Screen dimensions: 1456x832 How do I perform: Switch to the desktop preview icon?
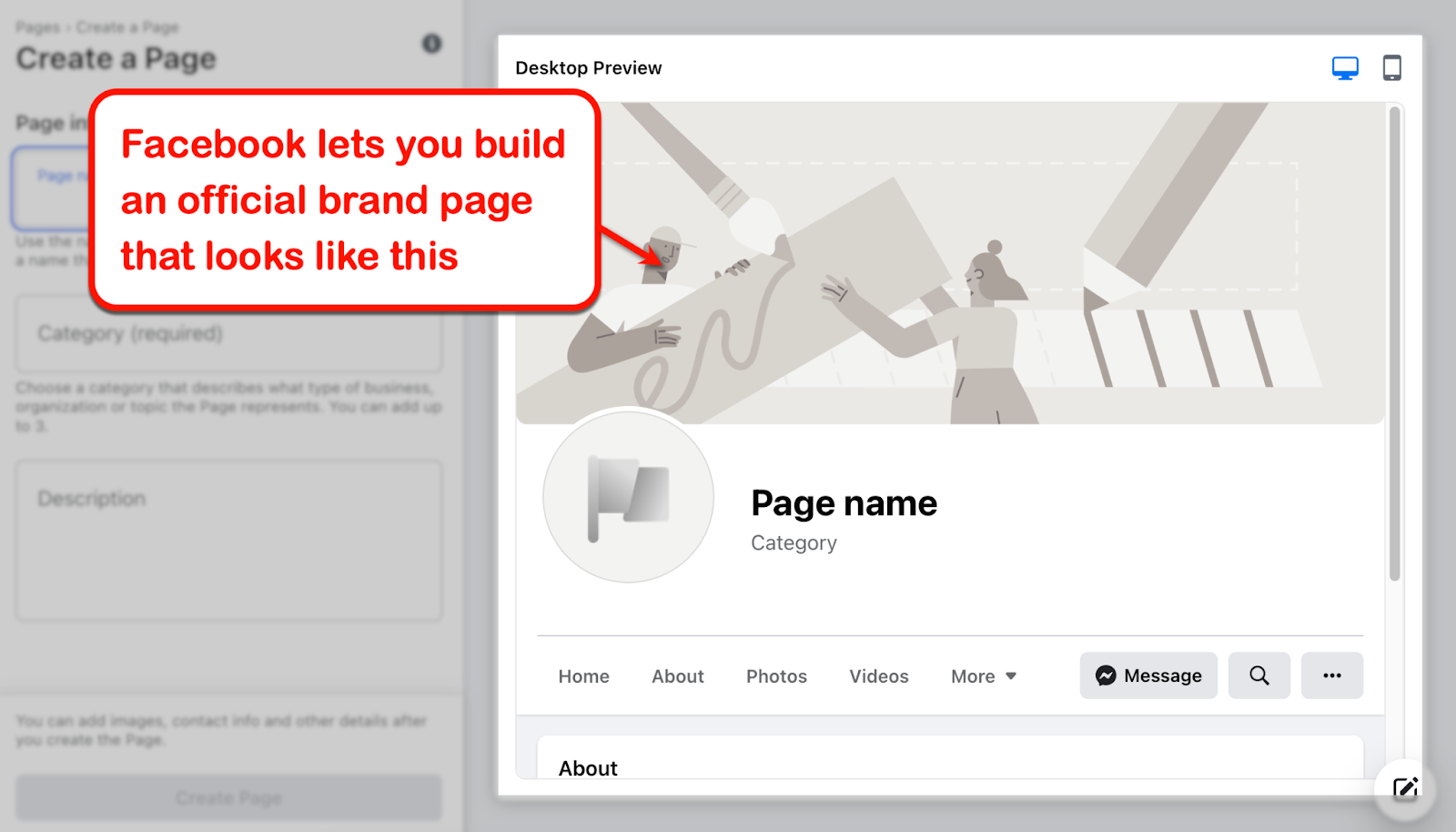(1345, 68)
